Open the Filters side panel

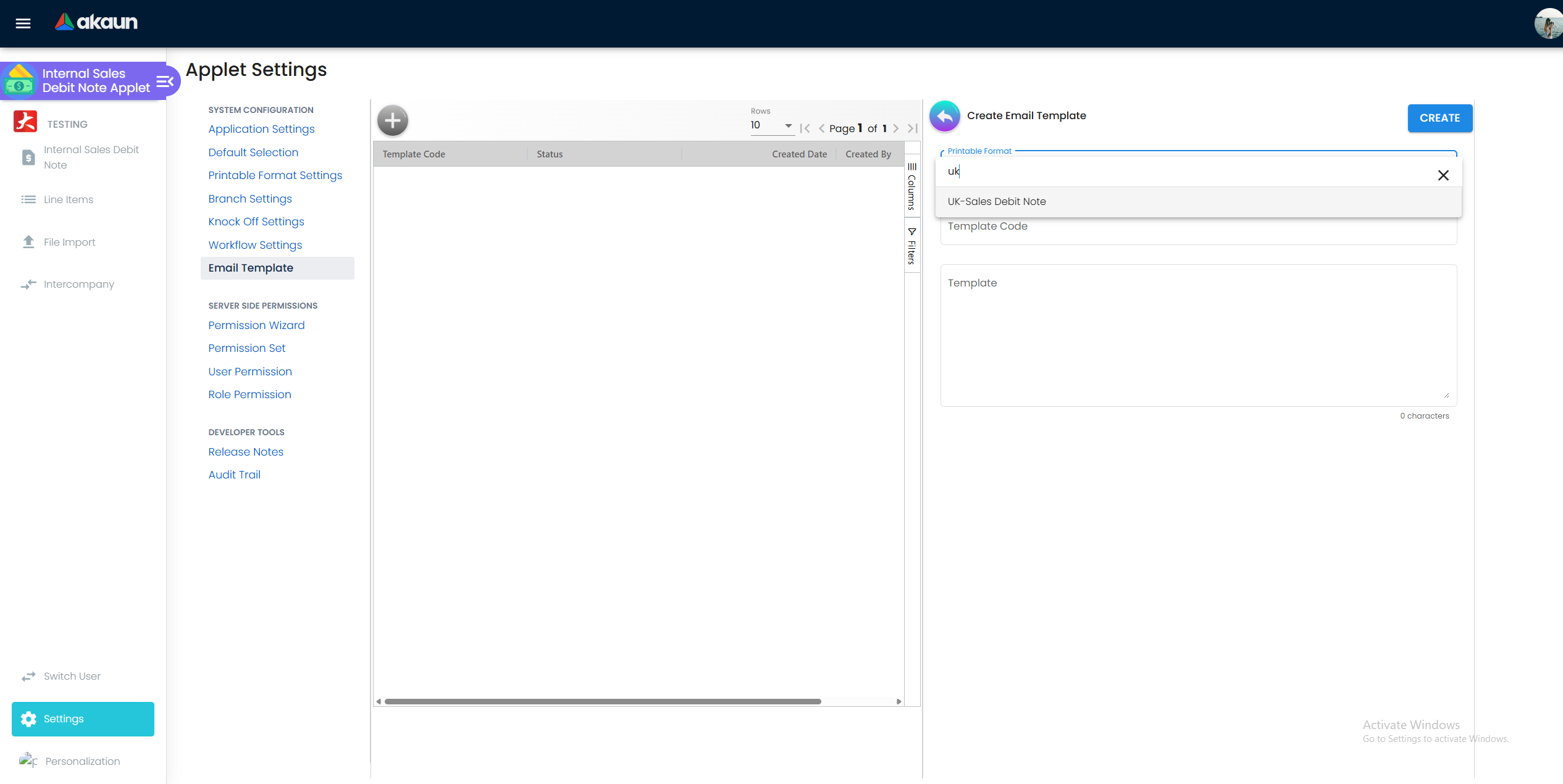[x=911, y=246]
